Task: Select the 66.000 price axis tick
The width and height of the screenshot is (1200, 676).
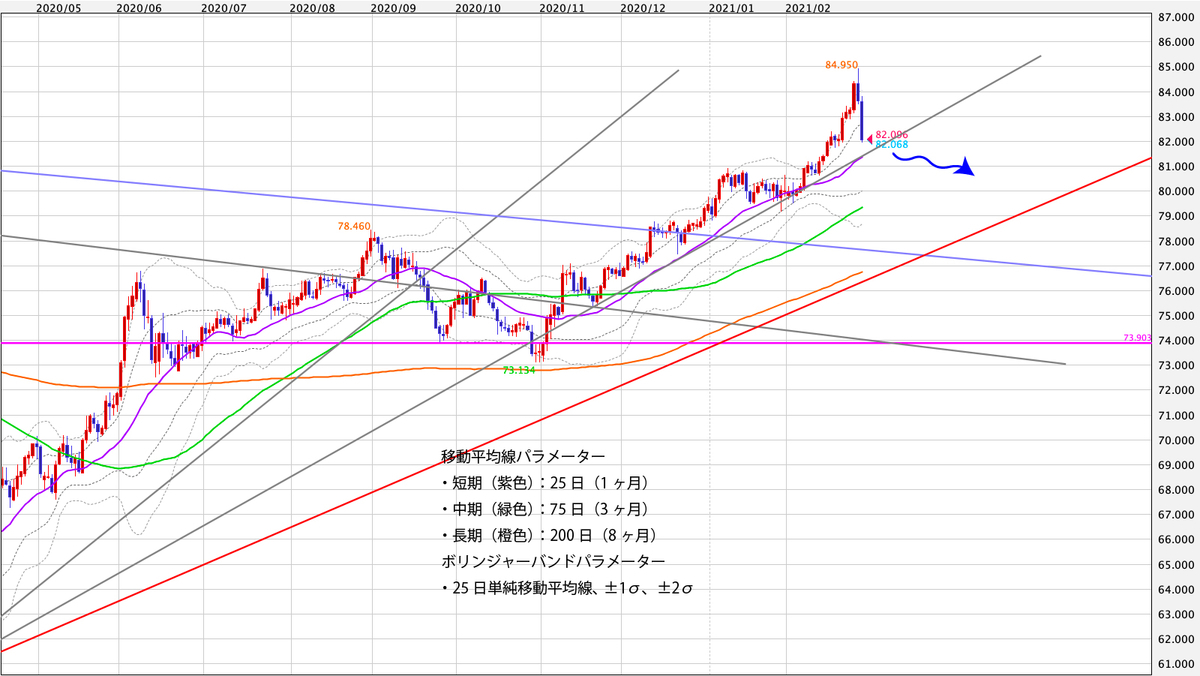Action: pos(1174,539)
